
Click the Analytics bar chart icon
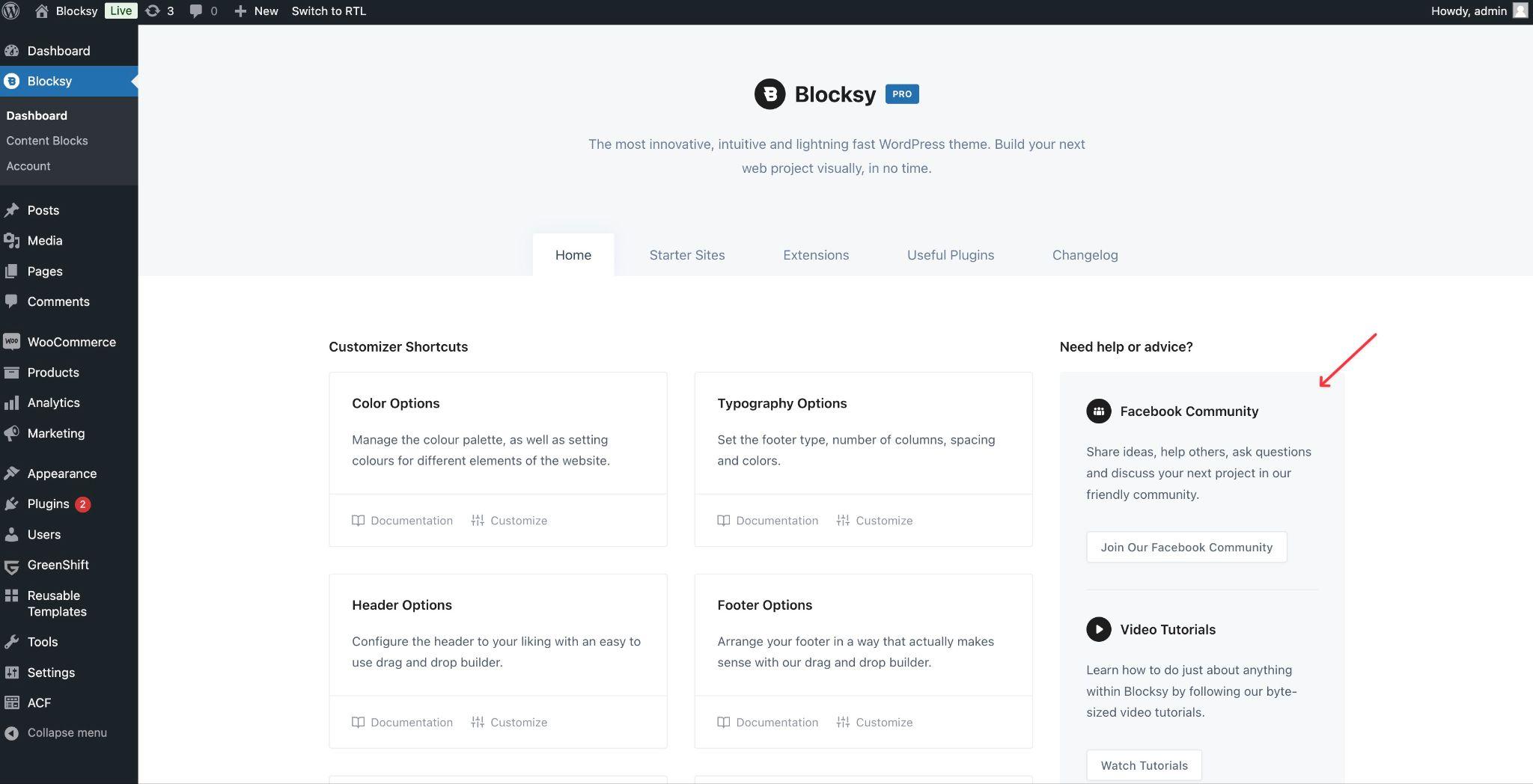pos(11,402)
